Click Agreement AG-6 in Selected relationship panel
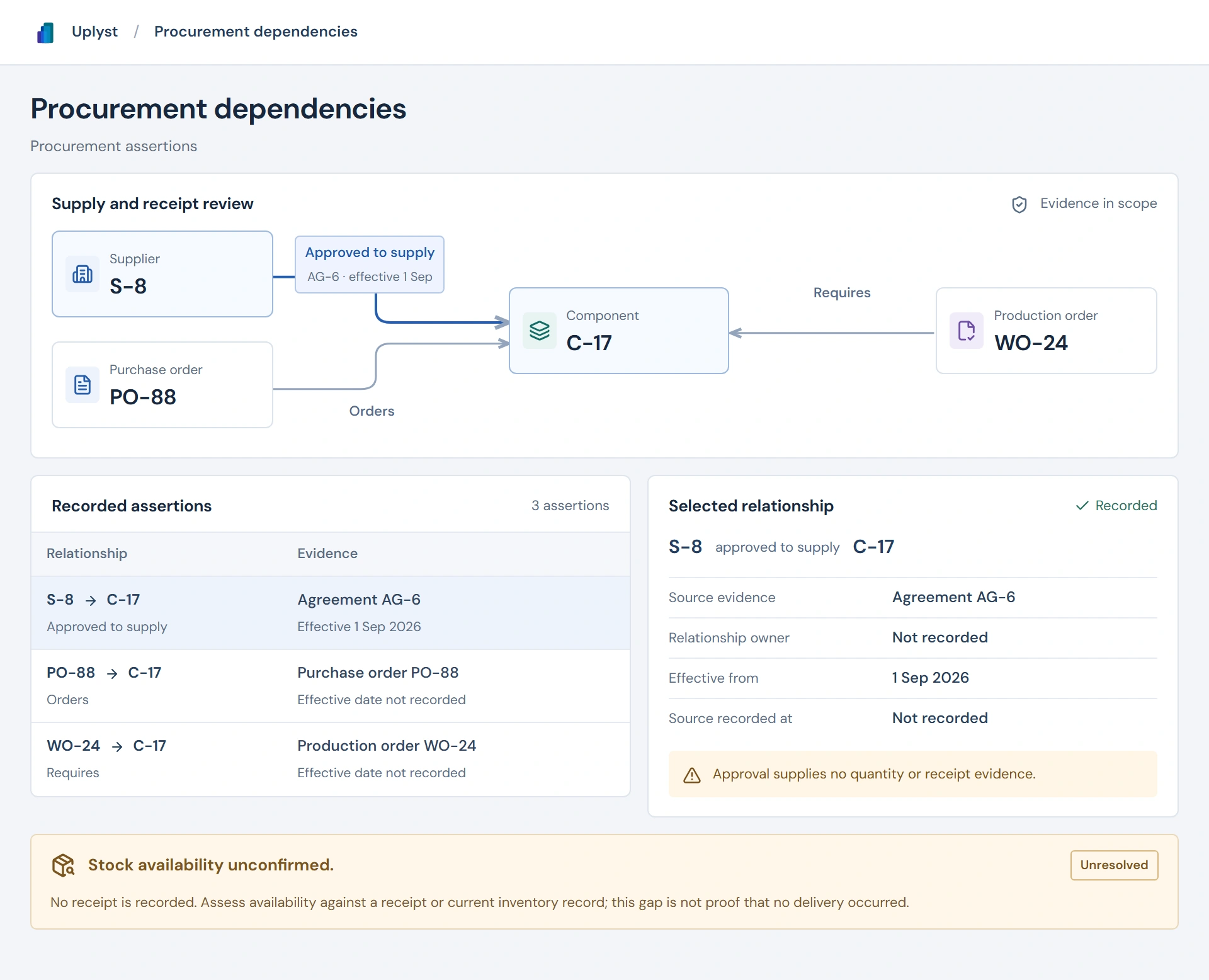The image size is (1209, 980). (953, 597)
